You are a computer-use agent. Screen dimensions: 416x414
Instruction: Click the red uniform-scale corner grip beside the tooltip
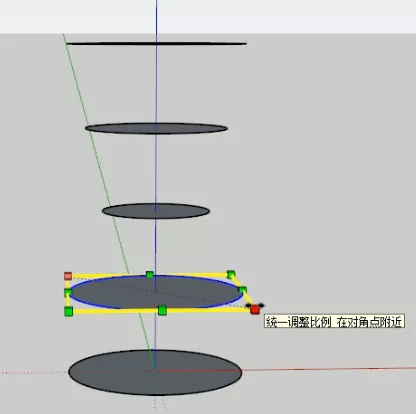tap(255, 310)
